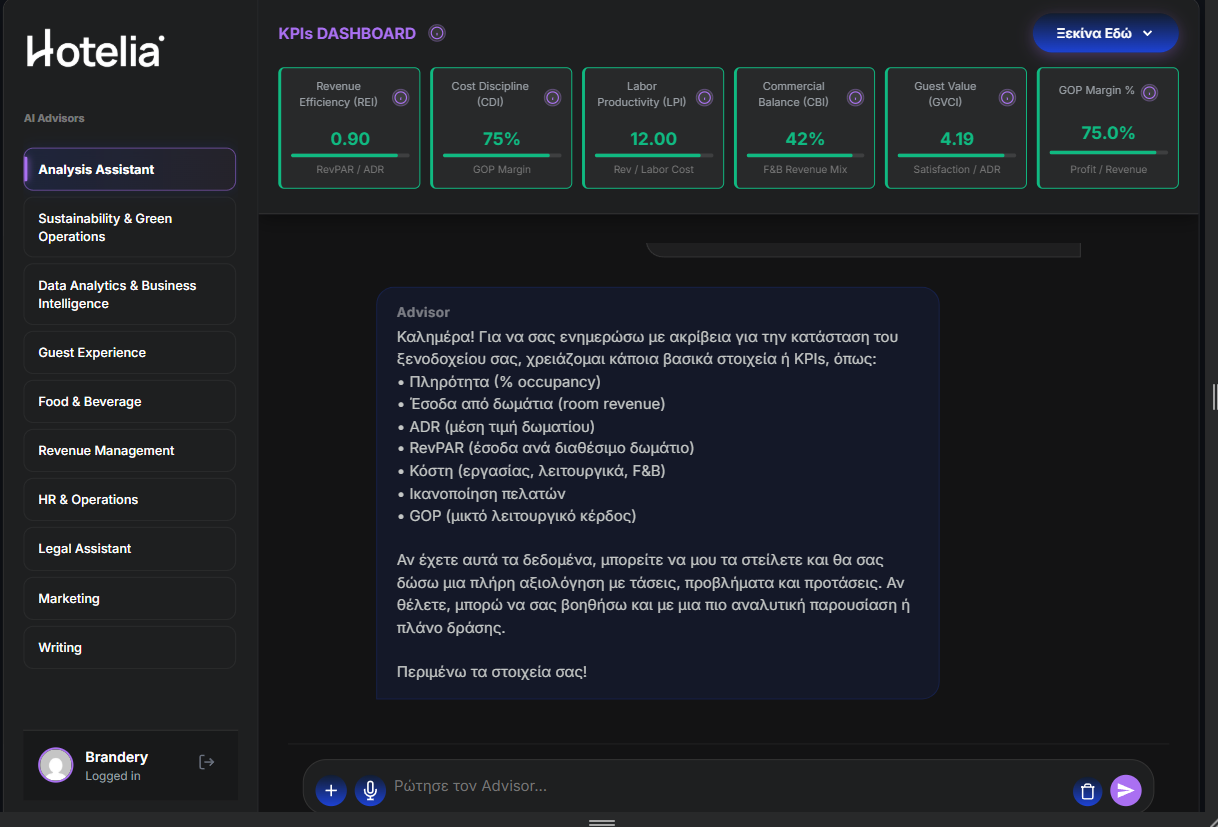Select Analysis Assistant advisor
The image size is (1218, 827).
pos(130,169)
